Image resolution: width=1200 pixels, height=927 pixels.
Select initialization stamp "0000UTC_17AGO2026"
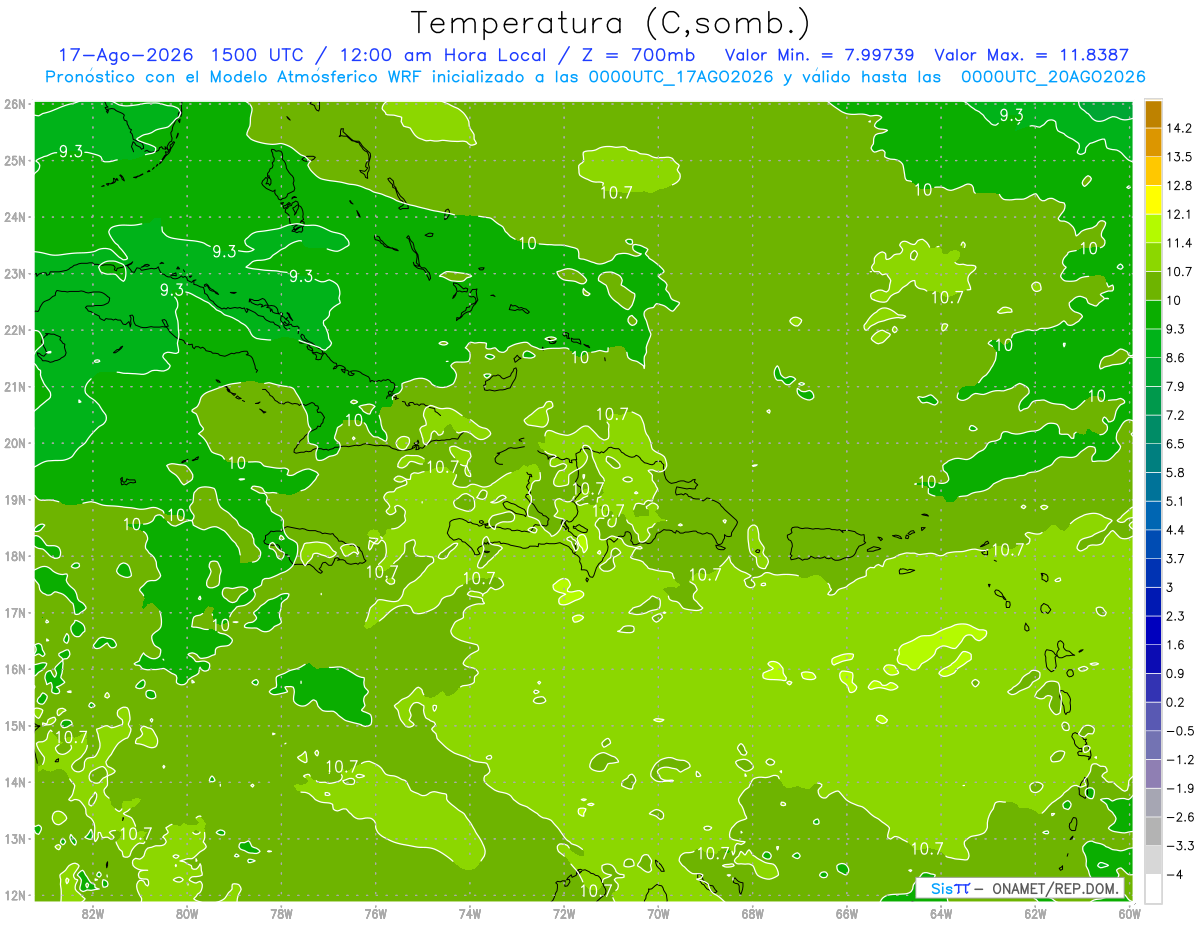680,77
